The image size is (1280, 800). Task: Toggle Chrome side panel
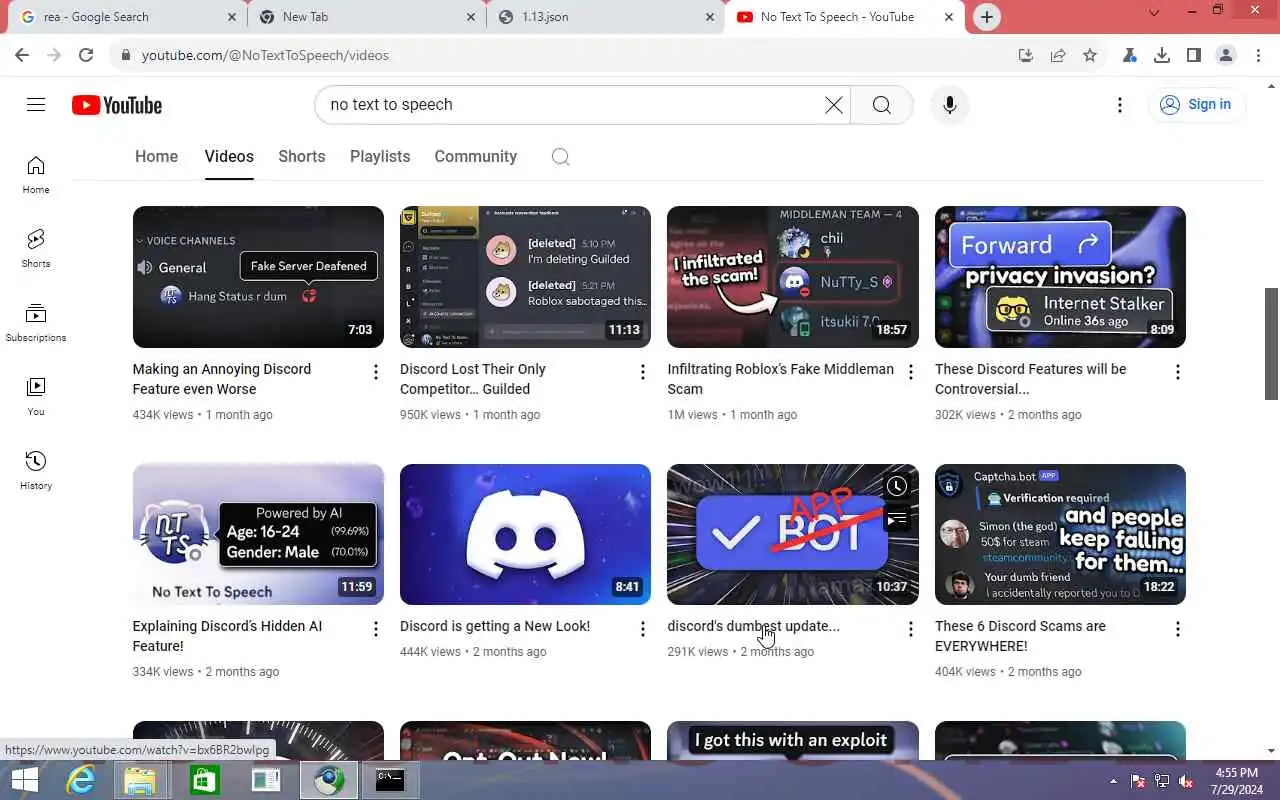pos(1193,55)
